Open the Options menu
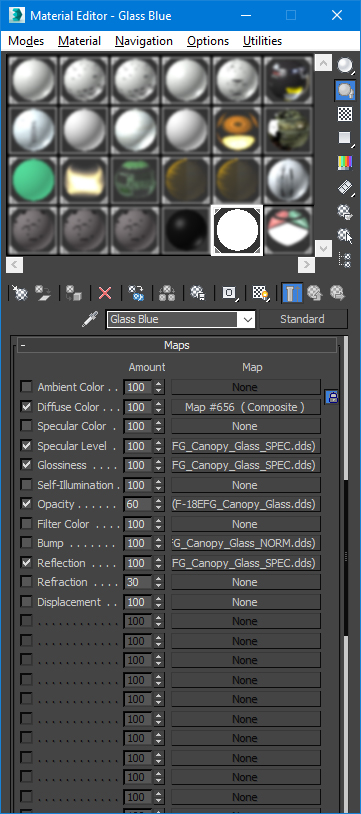The image size is (361, 814). pyautogui.click(x=208, y=41)
